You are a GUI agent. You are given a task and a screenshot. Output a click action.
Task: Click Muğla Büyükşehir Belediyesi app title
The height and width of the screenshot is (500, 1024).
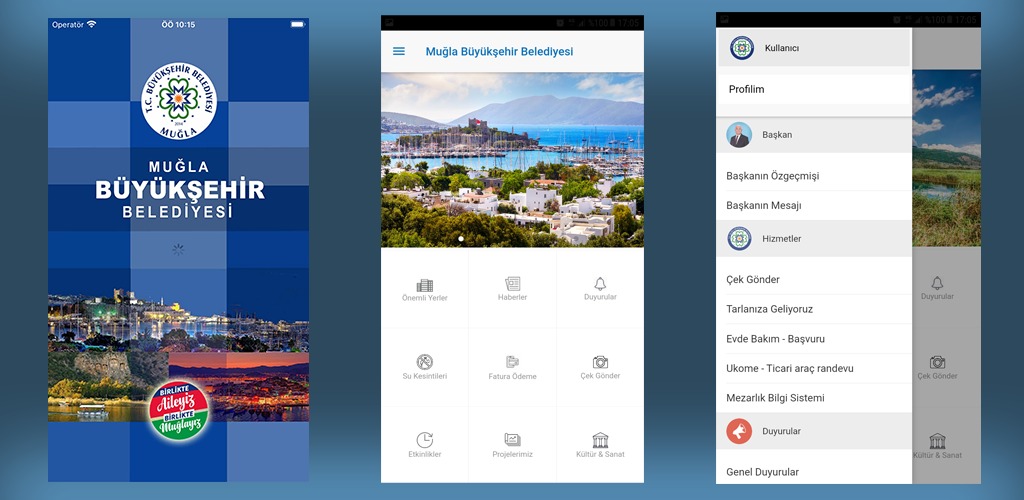500,52
